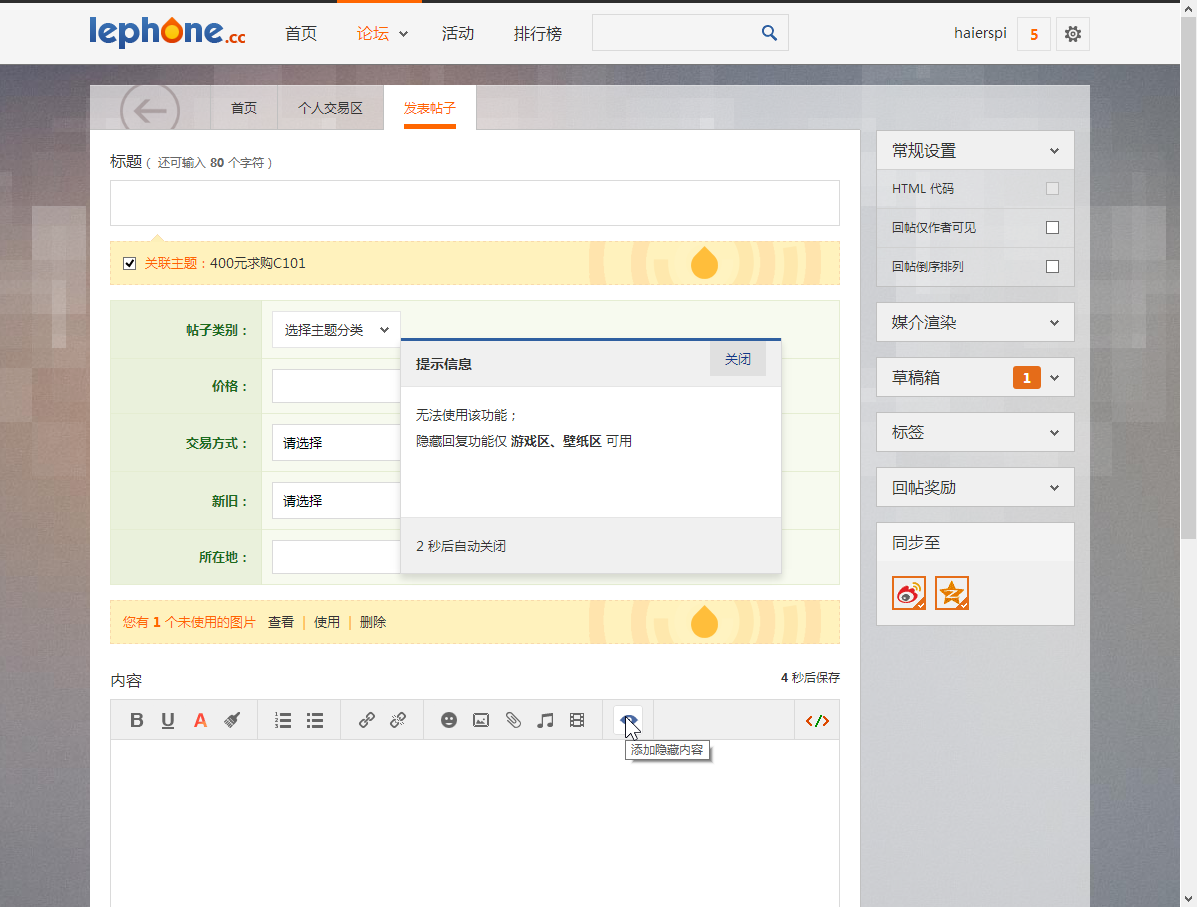Open the rankings menu item
This screenshot has width=1197, height=907.
[x=538, y=34]
